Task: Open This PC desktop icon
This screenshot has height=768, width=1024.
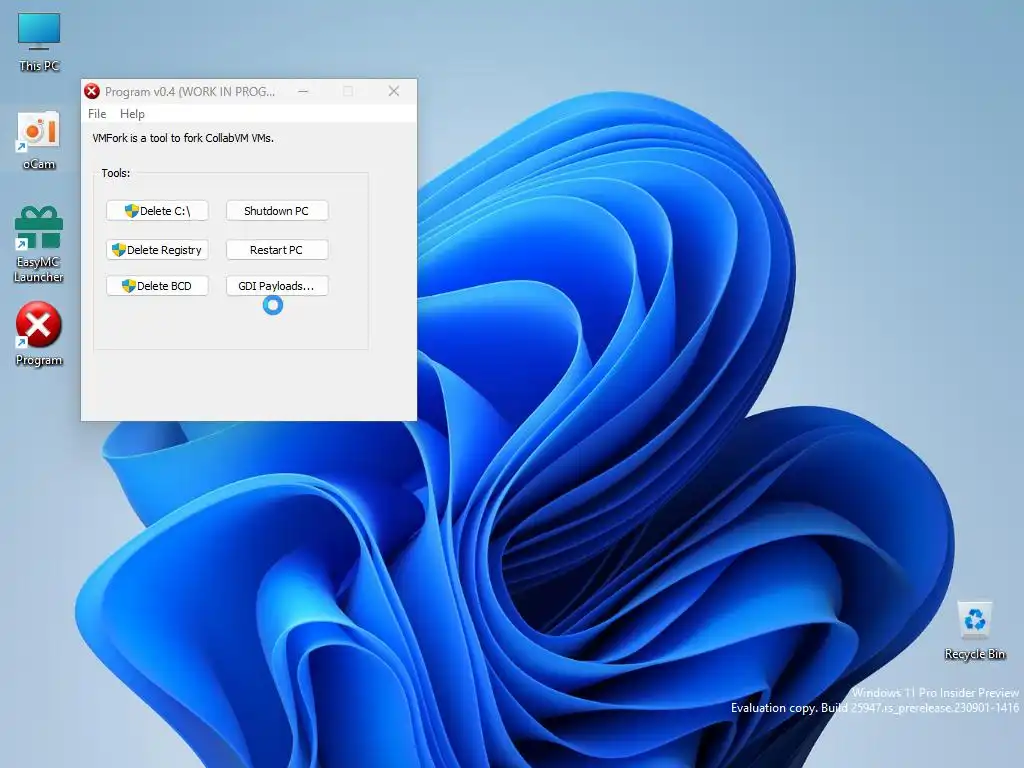Action: coord(39,40)
